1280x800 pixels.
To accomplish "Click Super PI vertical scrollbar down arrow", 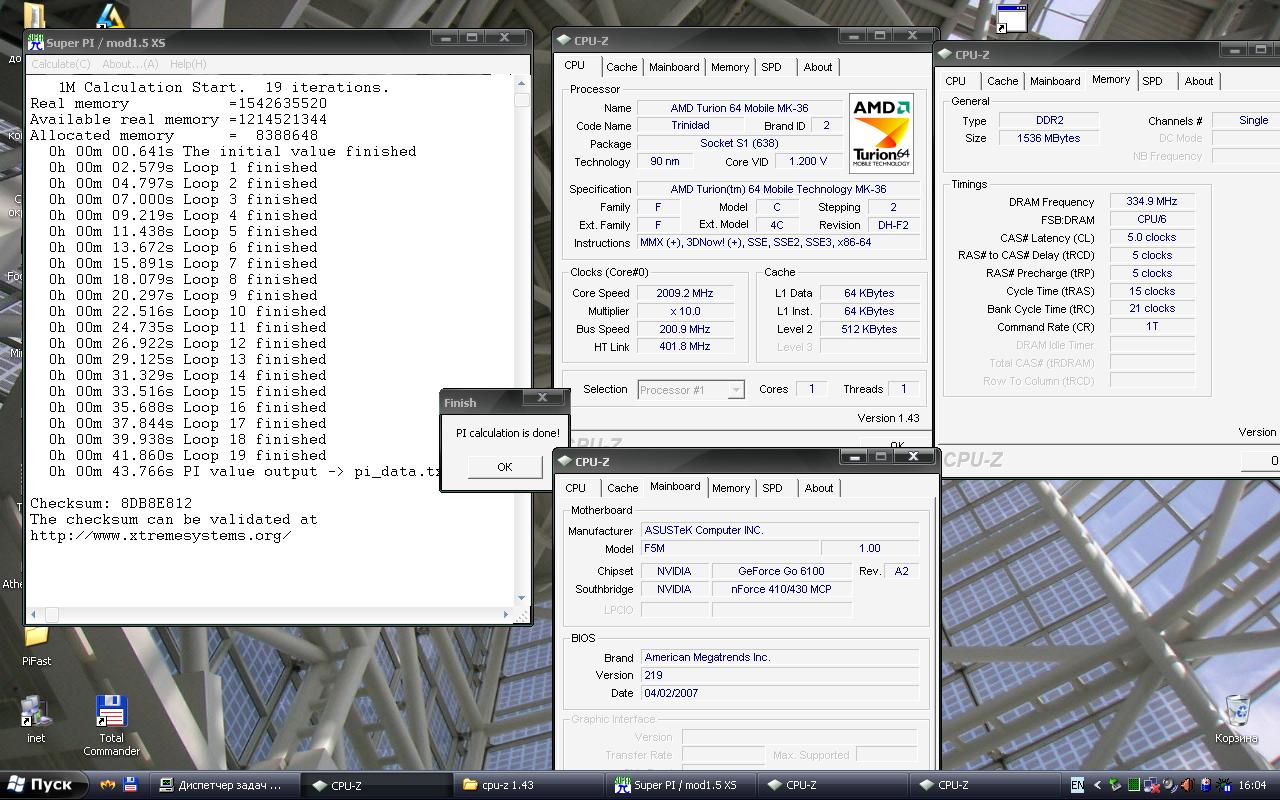I will tap(522, 599).
